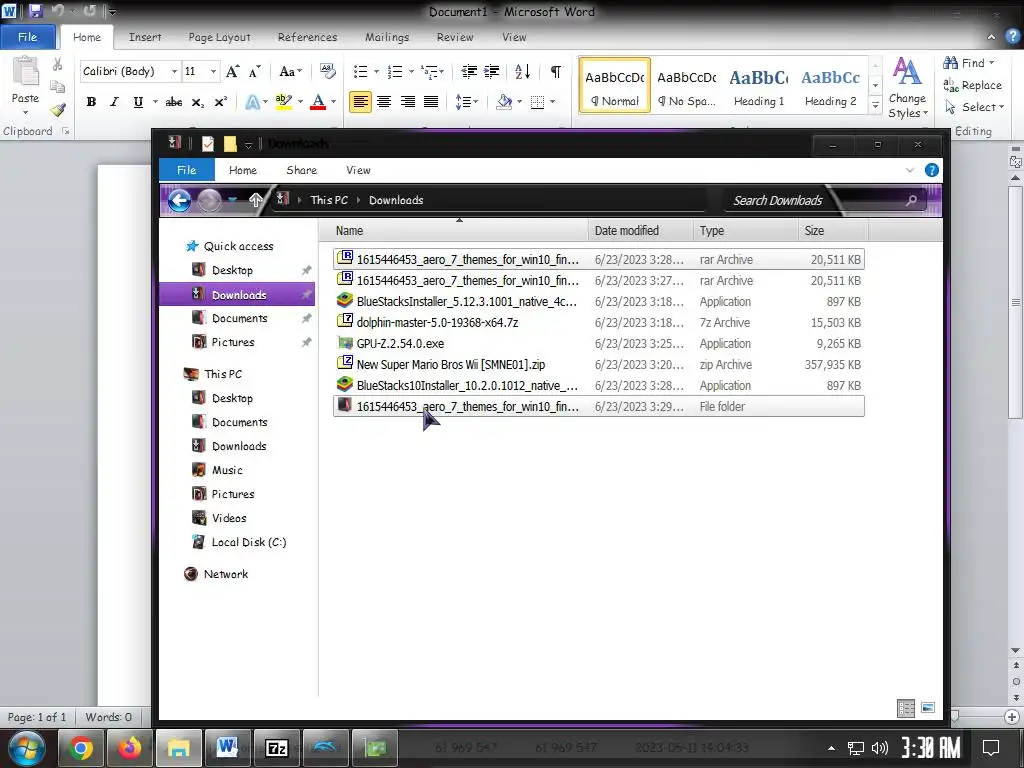Click Grow Font icon in Word

pos(232,71)
